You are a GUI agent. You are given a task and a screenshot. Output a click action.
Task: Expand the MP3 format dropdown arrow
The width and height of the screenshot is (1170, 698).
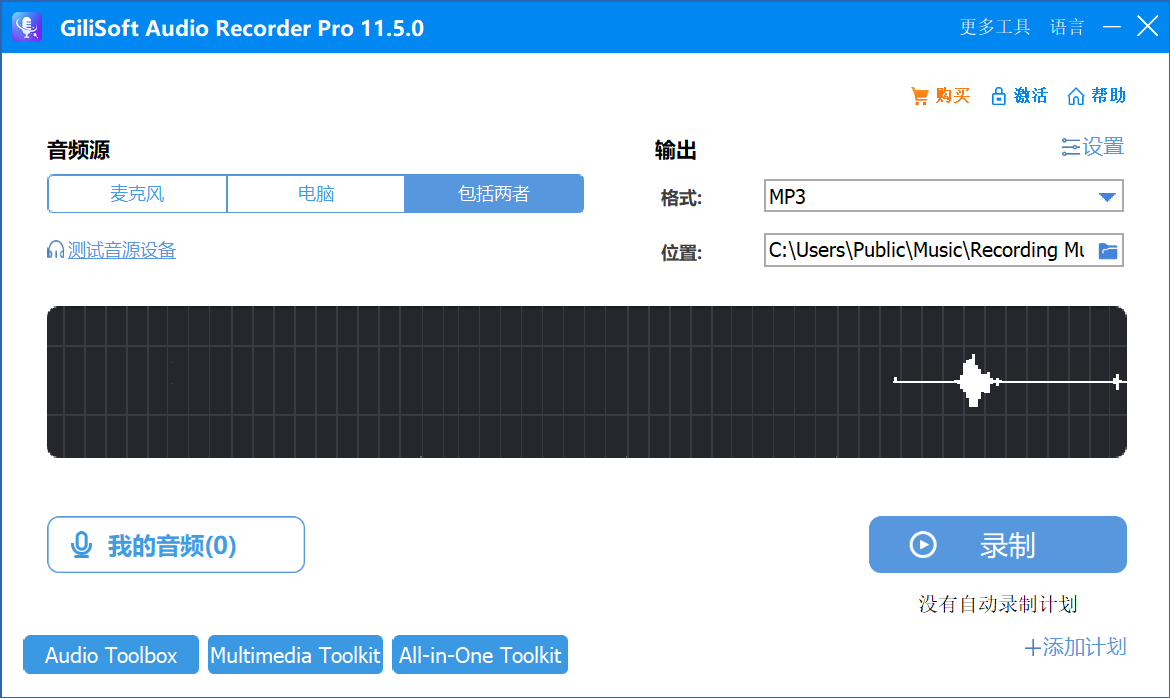tap(1107, 196)
